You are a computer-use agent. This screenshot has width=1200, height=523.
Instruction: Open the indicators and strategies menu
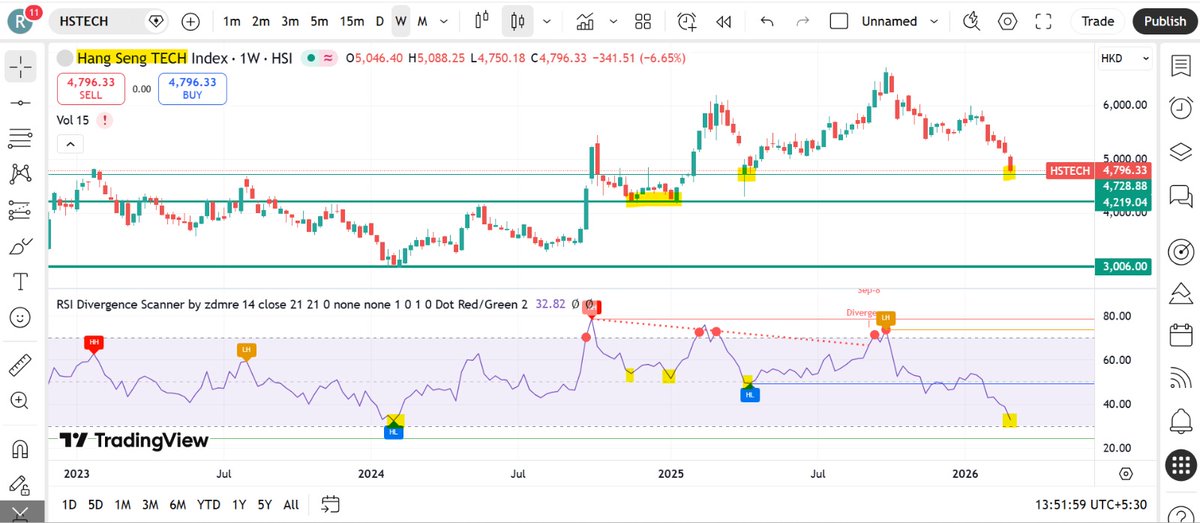click(x=586, y=21)
